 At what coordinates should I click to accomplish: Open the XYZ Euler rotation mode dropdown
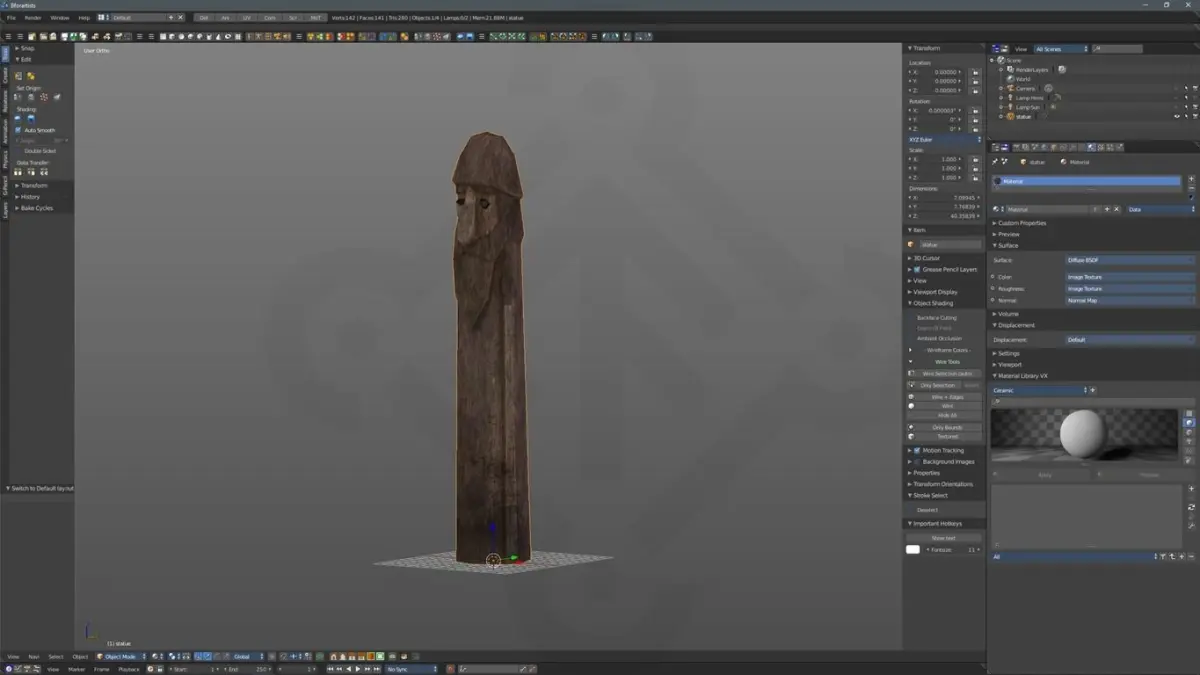945,139
